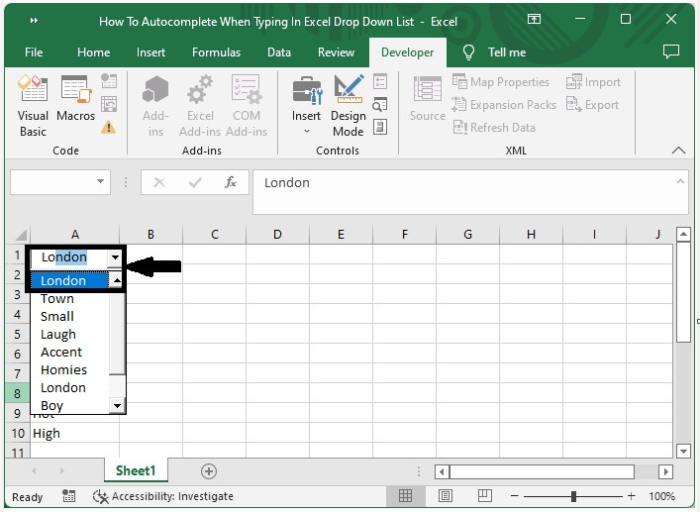700x512 pixels.
Task: Click worksheet vertical scroll down arrow
Action: tap(683, 451)
